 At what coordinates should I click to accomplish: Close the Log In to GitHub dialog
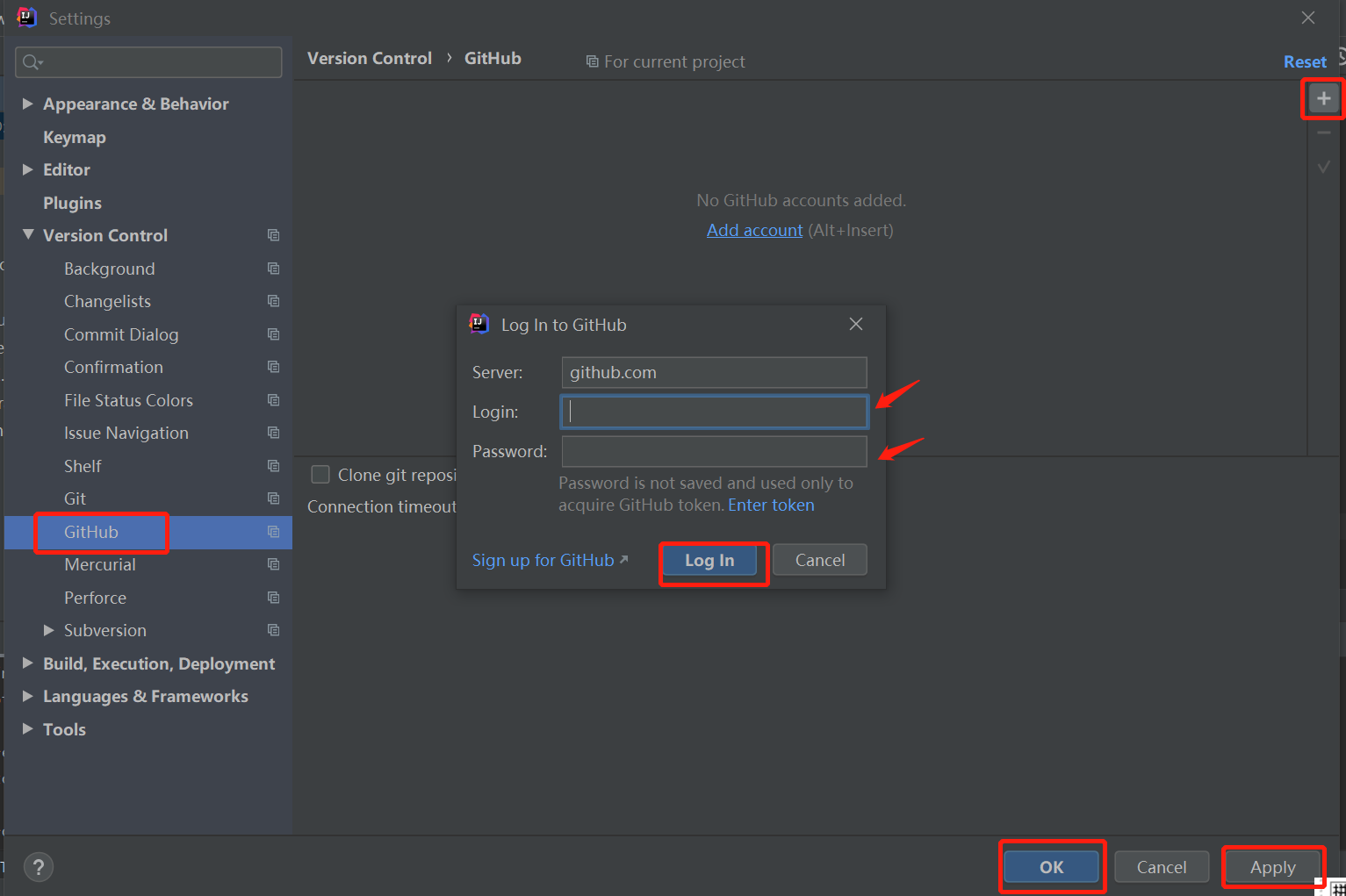pyautogui.click(x=856, y=324)
